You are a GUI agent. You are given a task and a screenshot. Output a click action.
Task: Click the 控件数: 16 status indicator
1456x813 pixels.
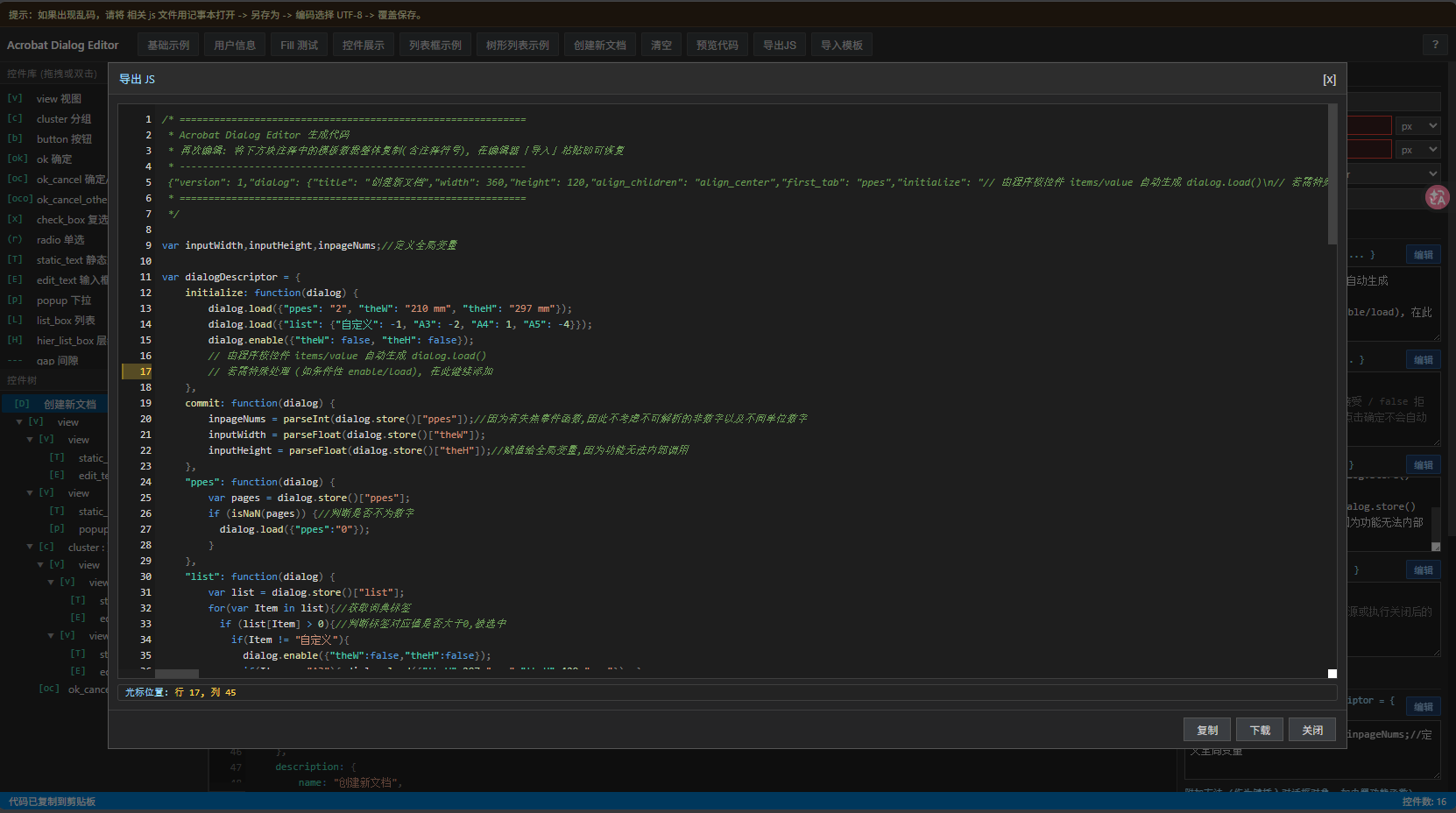(x=1424, y=802)
